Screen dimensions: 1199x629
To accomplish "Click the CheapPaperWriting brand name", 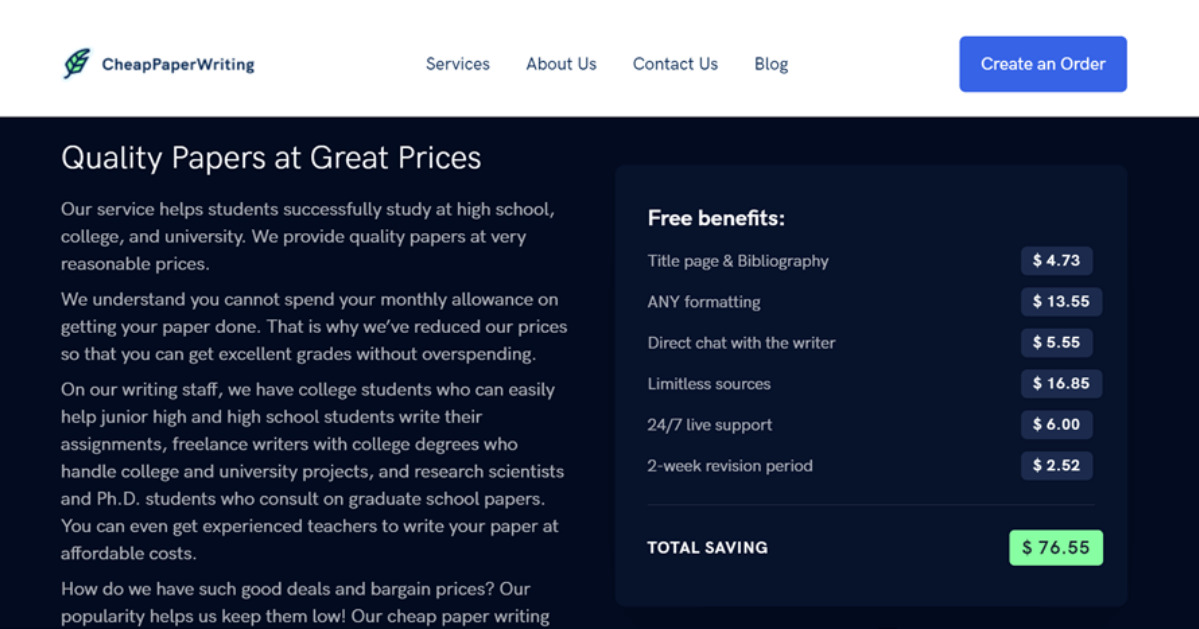I will click(178, 65).
